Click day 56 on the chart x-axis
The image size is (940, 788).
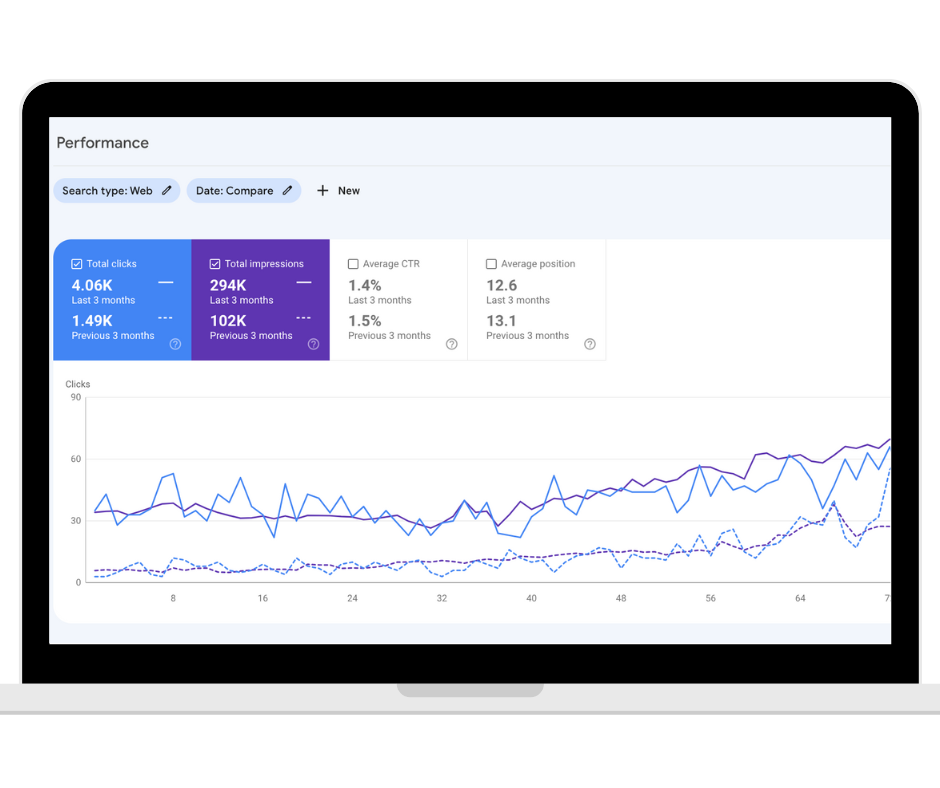(x=710, y=598)
